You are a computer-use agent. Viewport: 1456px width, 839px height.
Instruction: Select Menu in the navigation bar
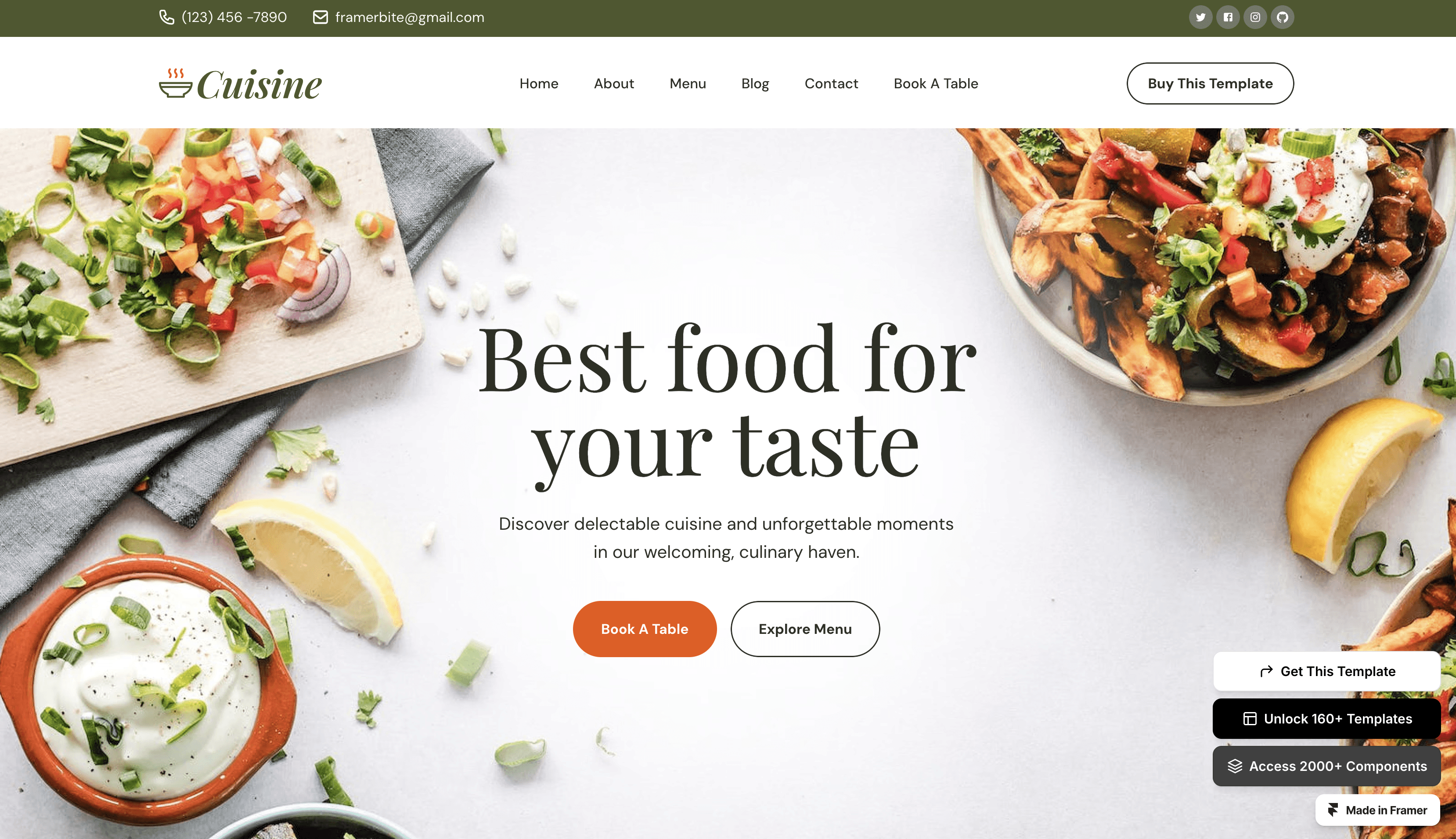click(687, 83)
